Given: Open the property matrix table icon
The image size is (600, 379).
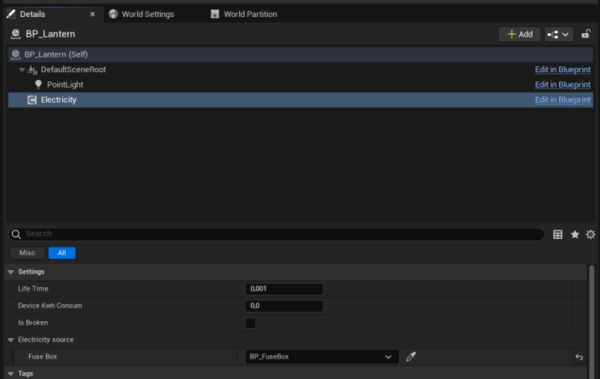Looking at the screenshot, I should pos(558,234).
